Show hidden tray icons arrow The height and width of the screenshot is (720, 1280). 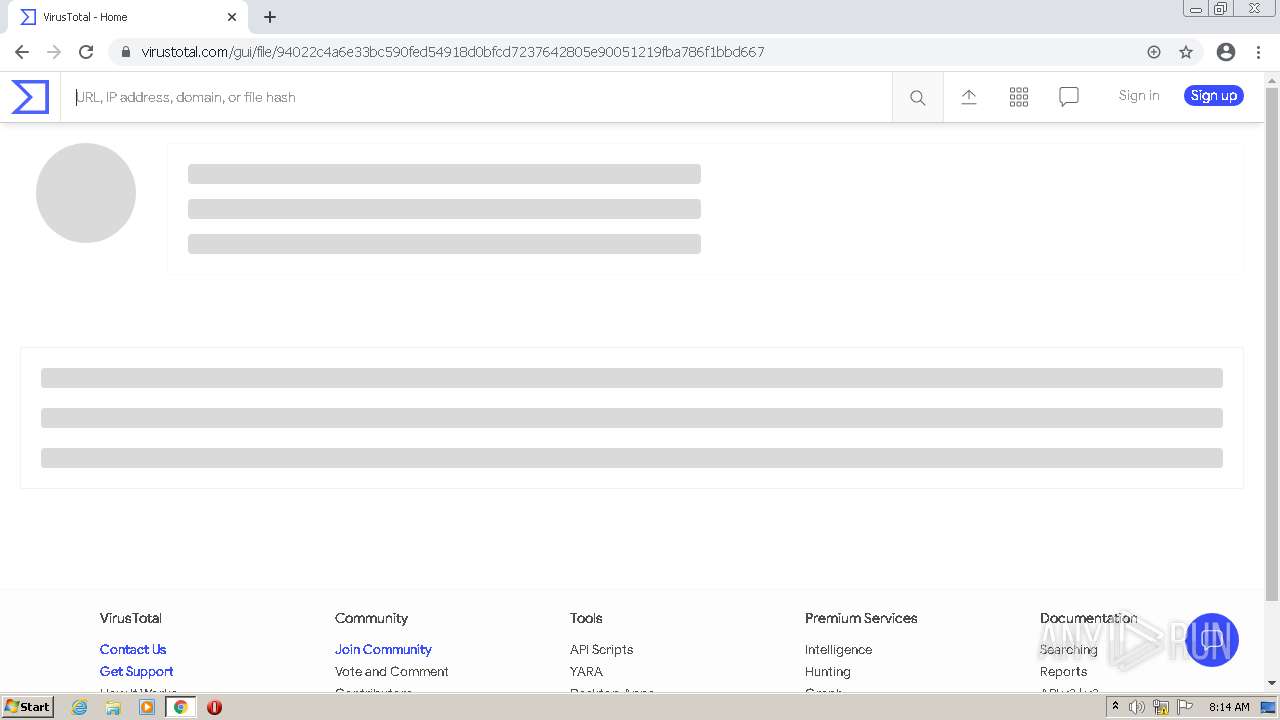(1115, 707)
